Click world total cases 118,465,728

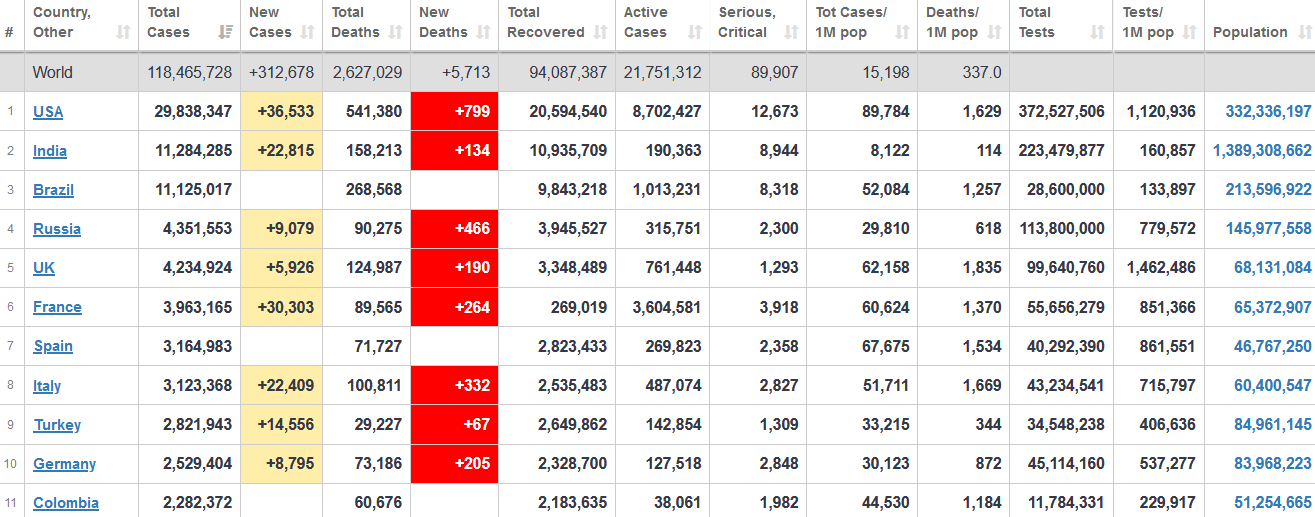click(189, 72)
